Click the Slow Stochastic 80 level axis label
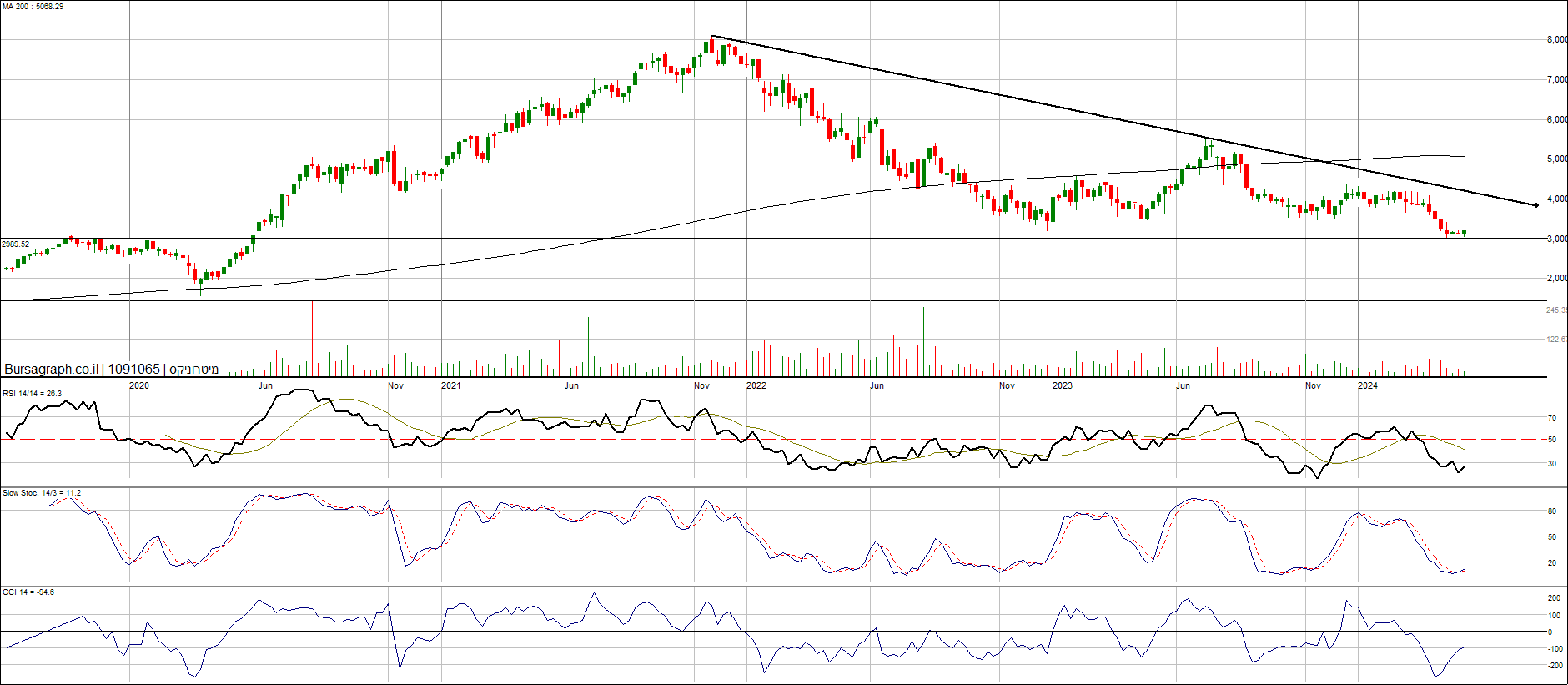The width and height of the screenshot is (1568, 685). [x=1552, y=511]
